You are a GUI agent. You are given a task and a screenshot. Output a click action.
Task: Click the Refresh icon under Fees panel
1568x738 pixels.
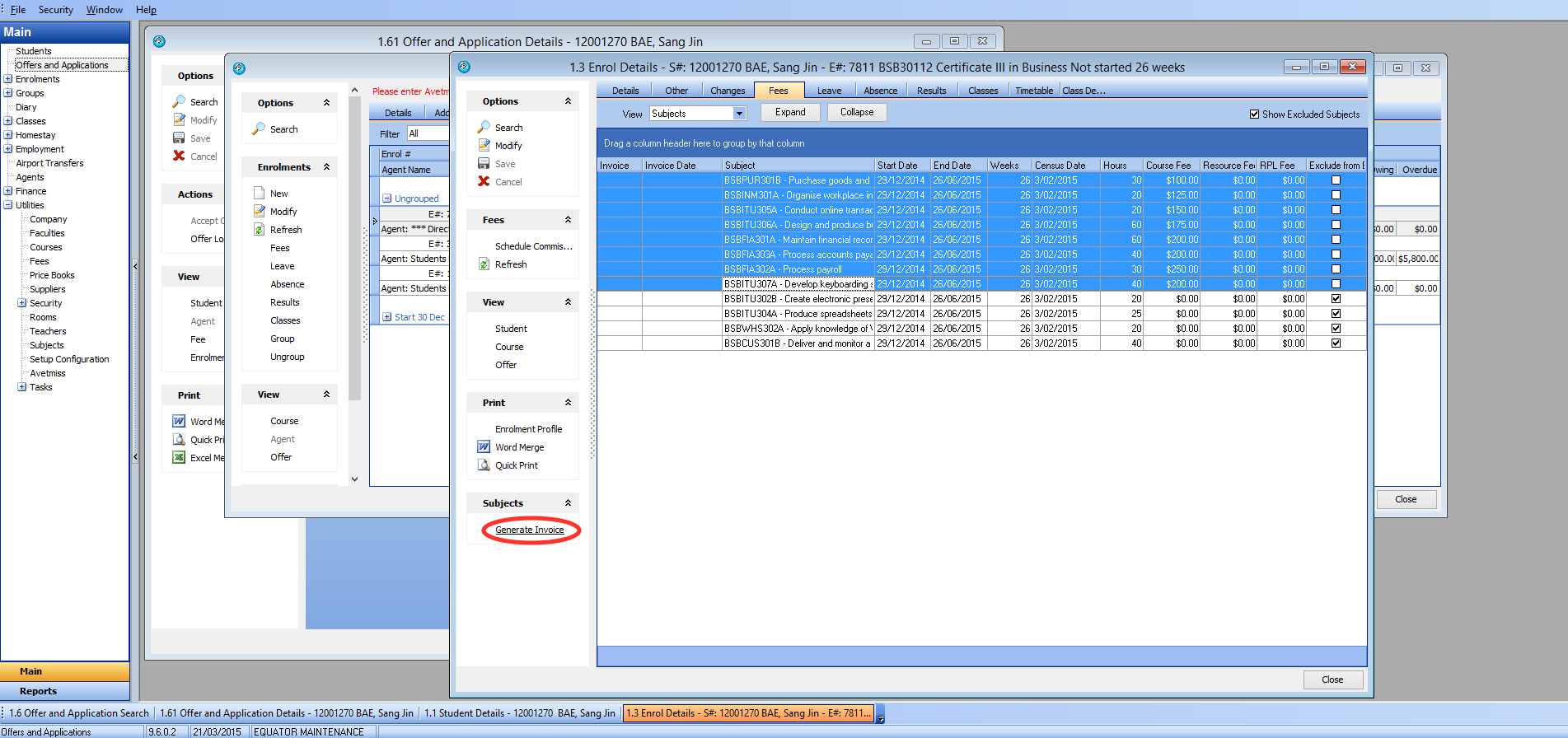pyautogui.click(x=484, y=264)
